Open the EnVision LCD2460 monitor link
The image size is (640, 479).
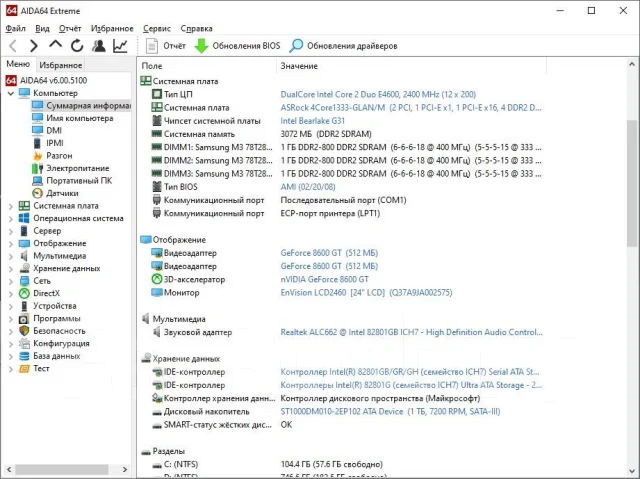[x=366, y=293]
